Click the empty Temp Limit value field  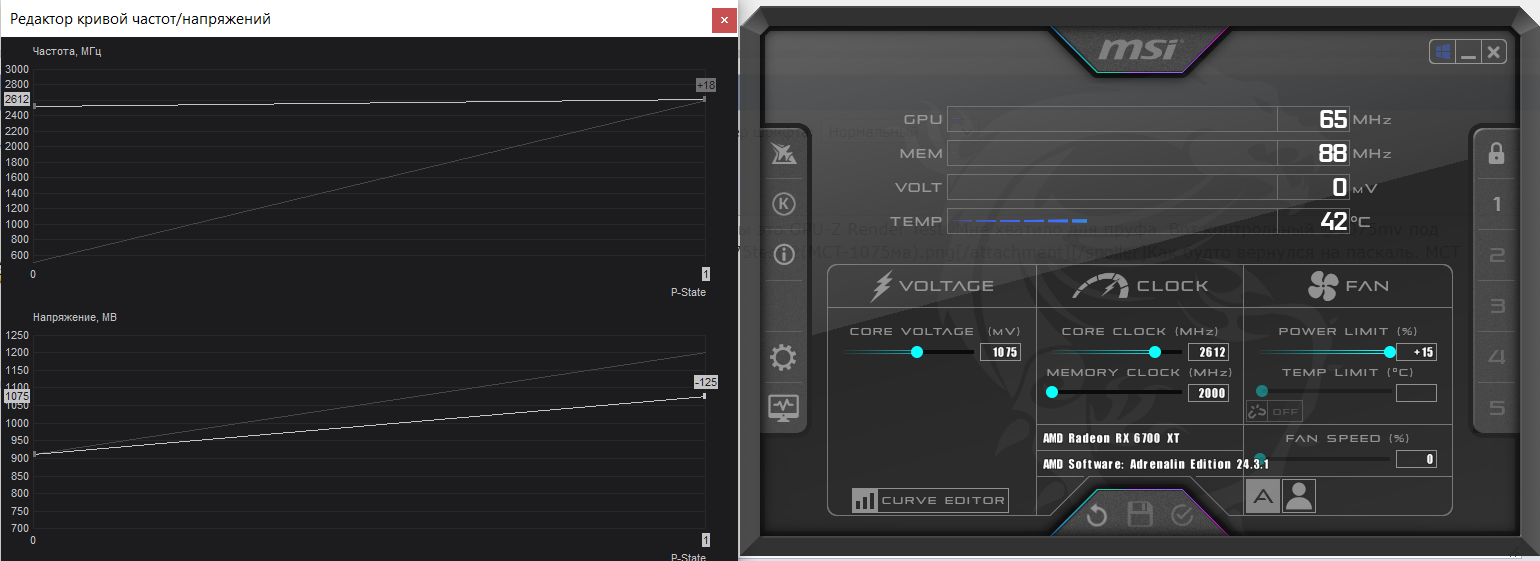pyautogui.click(x=1416, y=393)
